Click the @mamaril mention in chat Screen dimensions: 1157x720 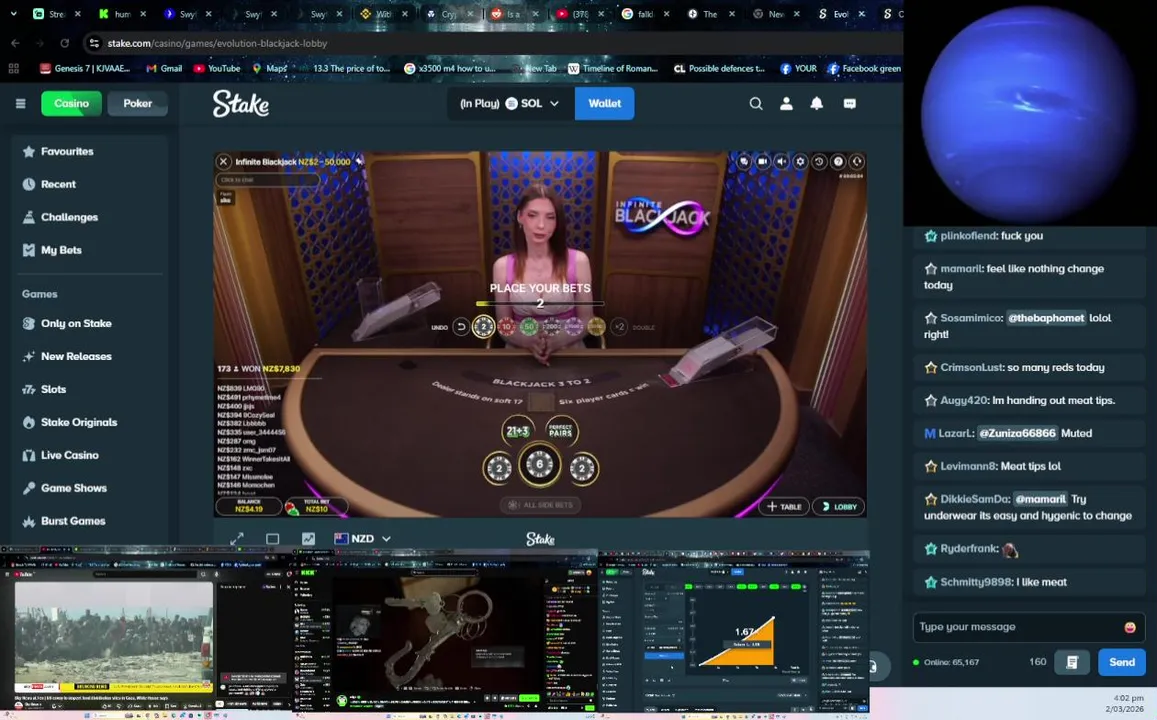(1040, 499)
